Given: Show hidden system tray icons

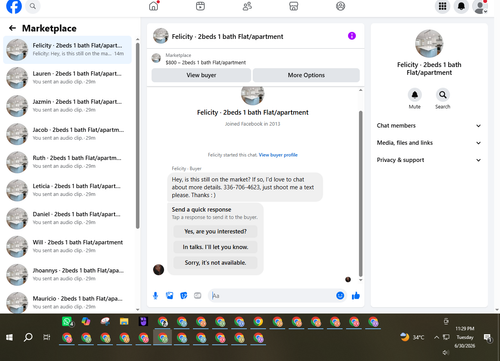Looking at the screenshot, I should tap(436, 338).
